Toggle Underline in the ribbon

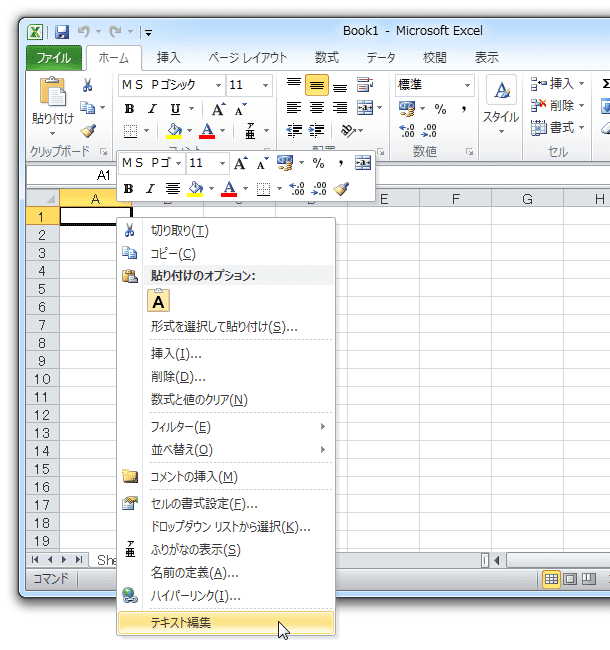click(176, 109)
